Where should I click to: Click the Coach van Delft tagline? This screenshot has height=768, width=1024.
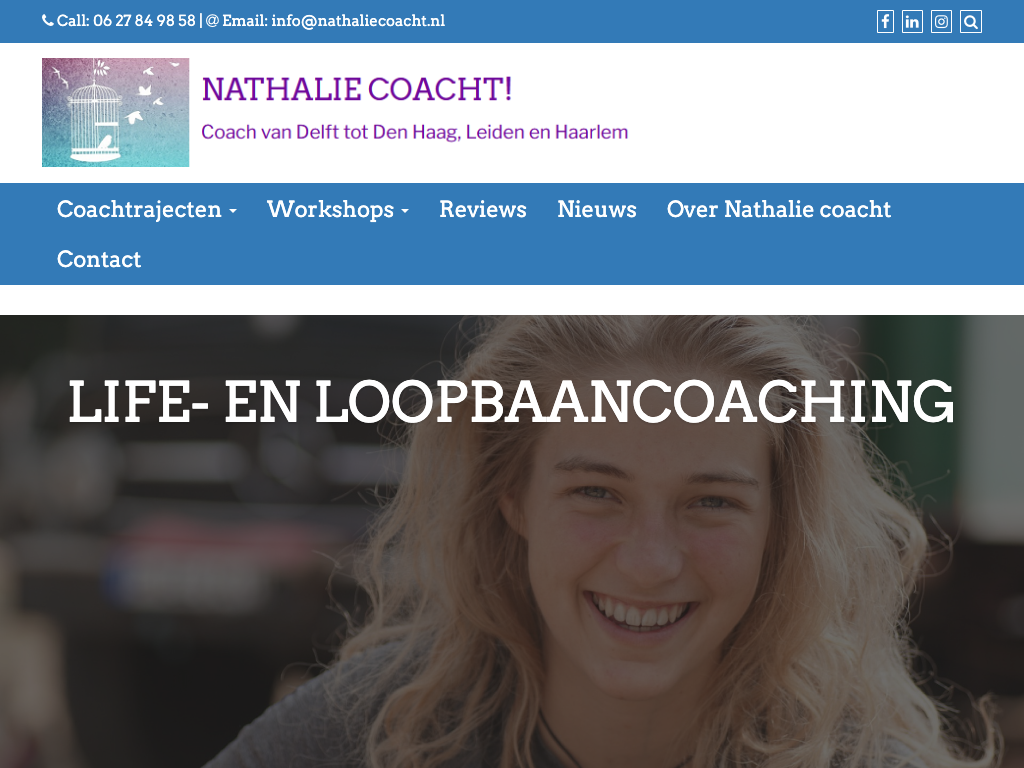(x=414, y=132)
